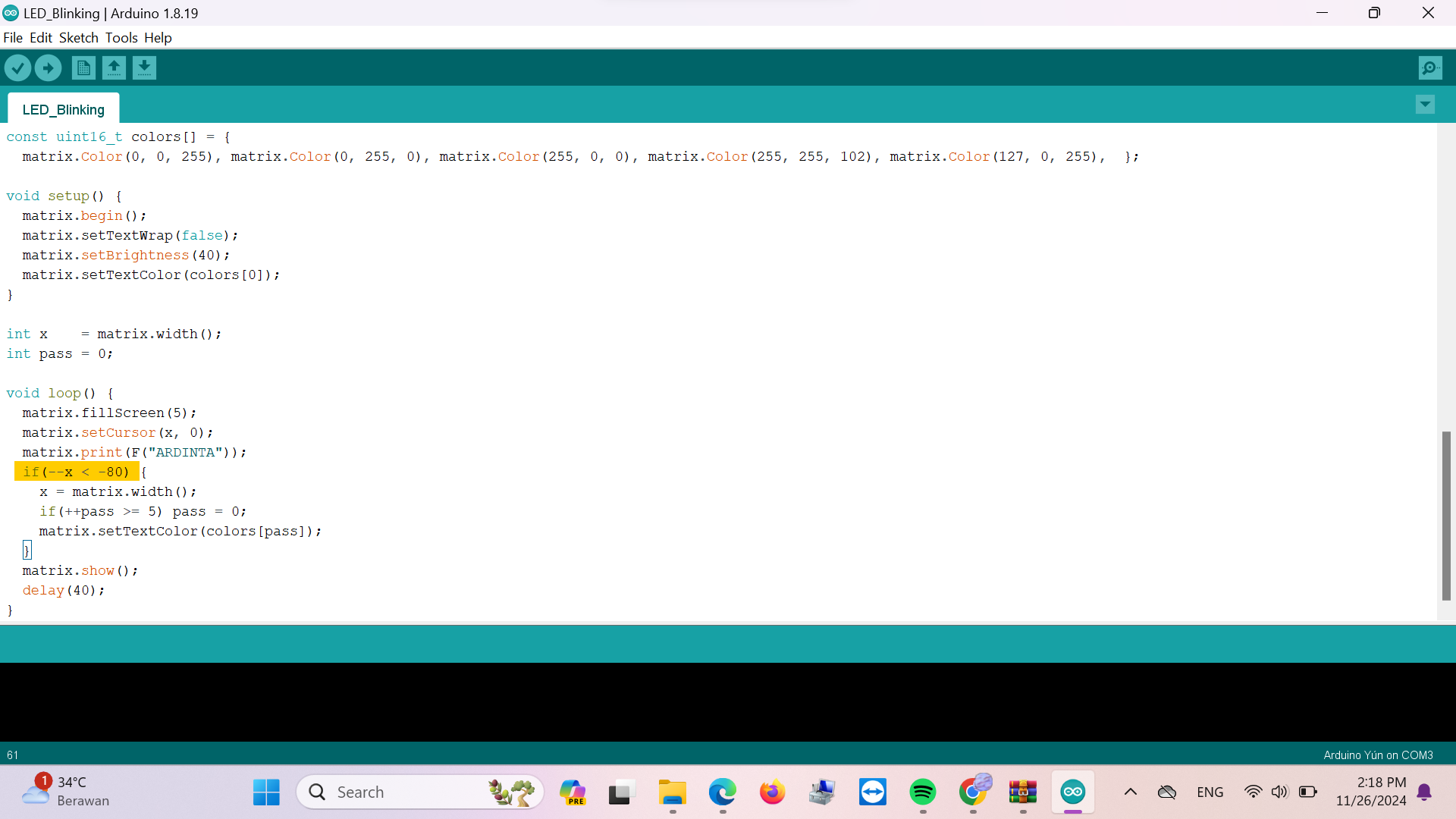This screenshot has width=1456, height=819.
Task: Click the matrix.setBrightness(40) line
Action: tap(126, 255)
